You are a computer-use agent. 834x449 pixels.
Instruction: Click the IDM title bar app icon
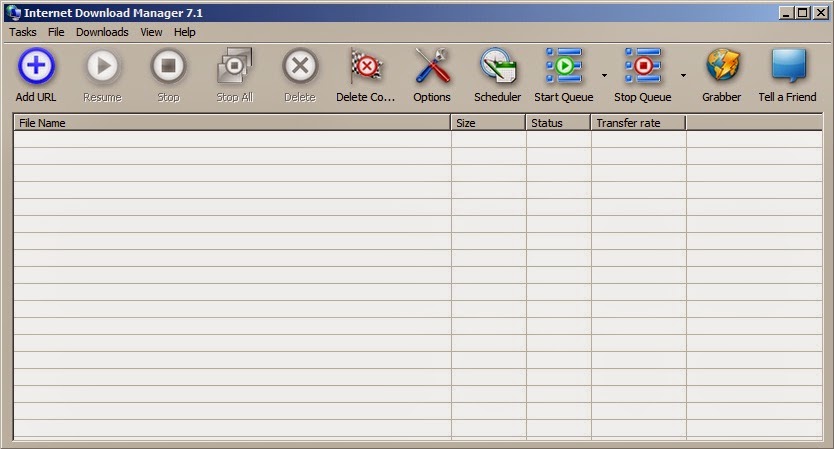(x=13, y=12)
